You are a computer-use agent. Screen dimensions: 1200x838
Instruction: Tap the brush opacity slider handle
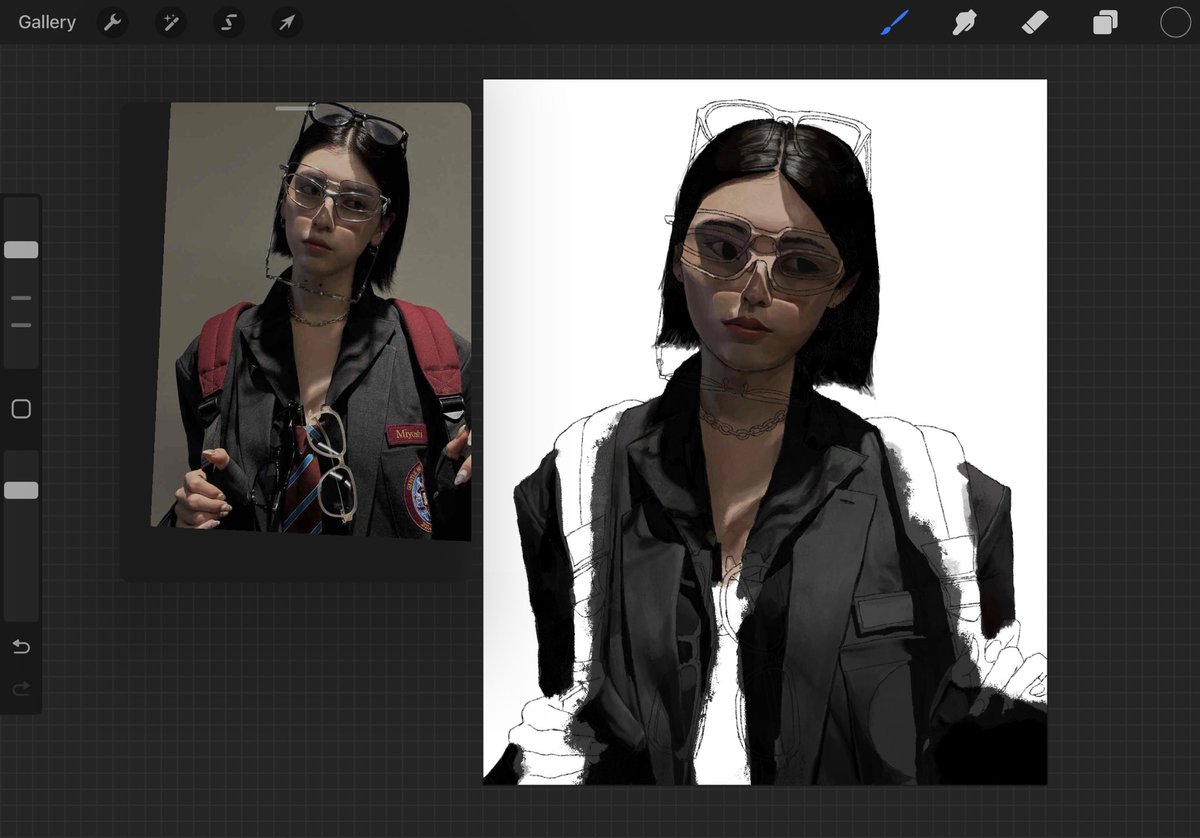(x=21, y=490)
